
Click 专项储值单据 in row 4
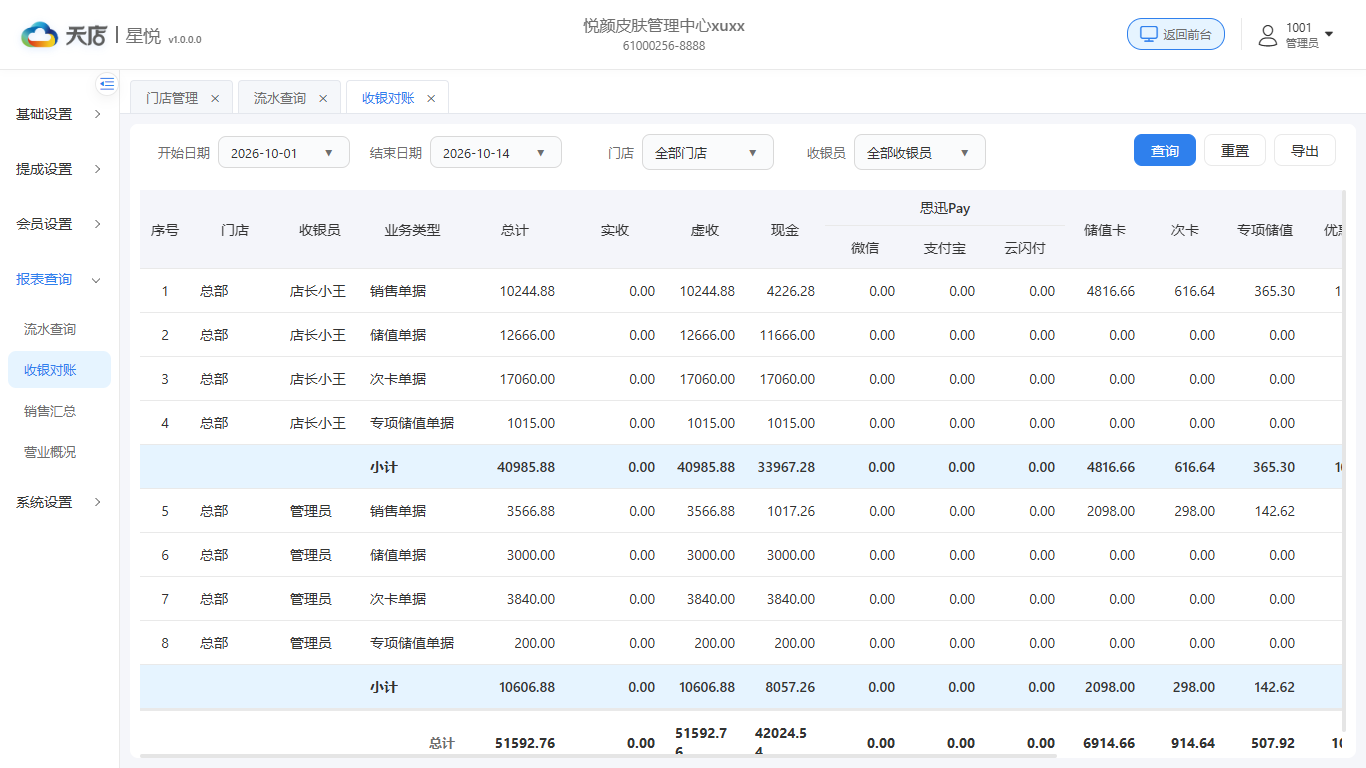click(412, 423)
